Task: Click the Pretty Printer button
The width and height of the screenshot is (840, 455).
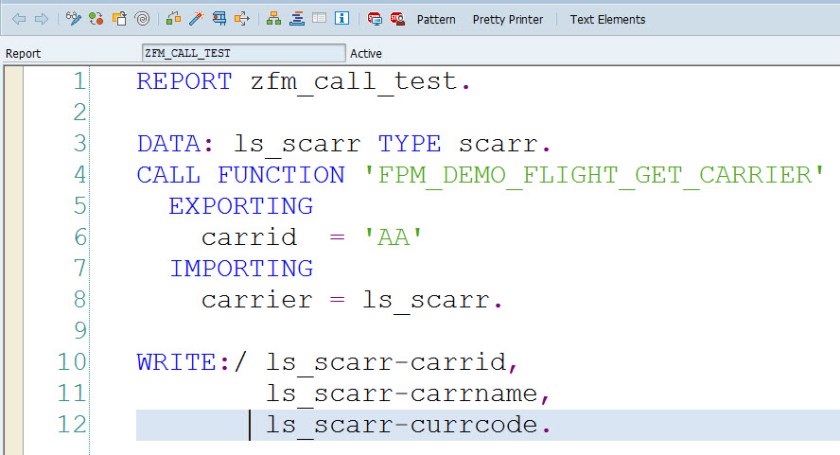Action: (508, 20)
